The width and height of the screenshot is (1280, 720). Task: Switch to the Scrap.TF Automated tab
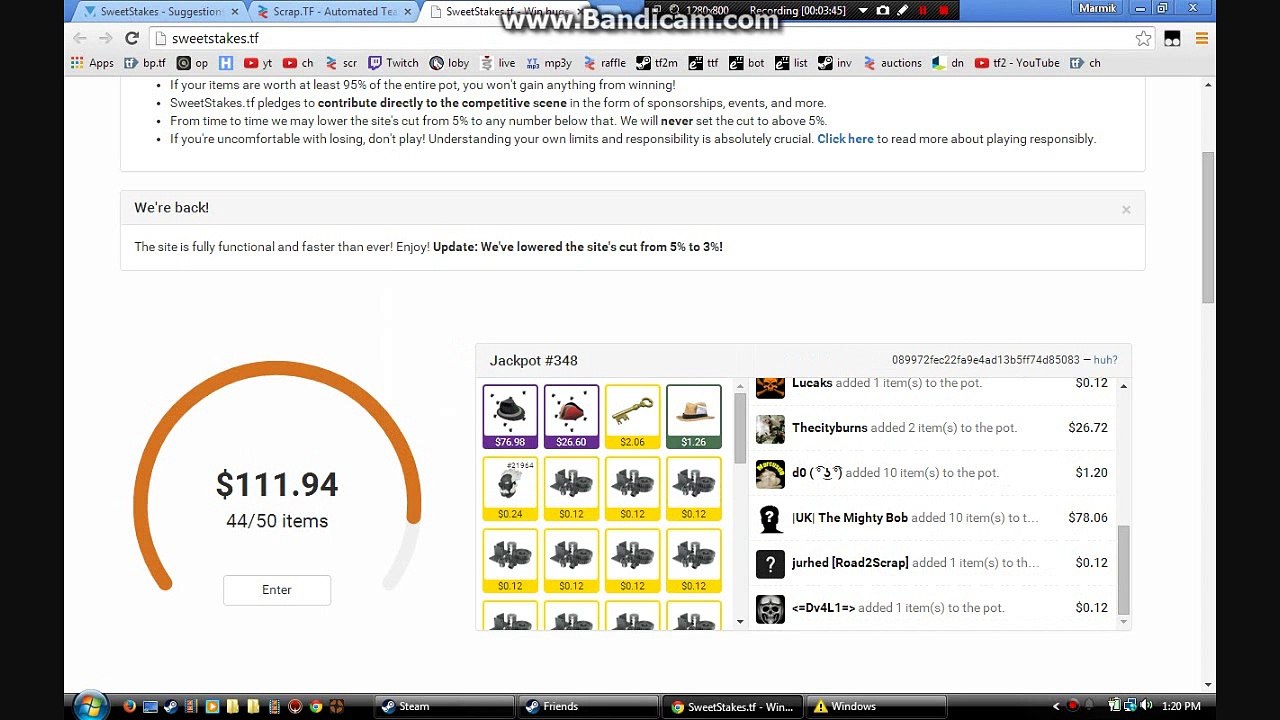(x=334, y=12)
